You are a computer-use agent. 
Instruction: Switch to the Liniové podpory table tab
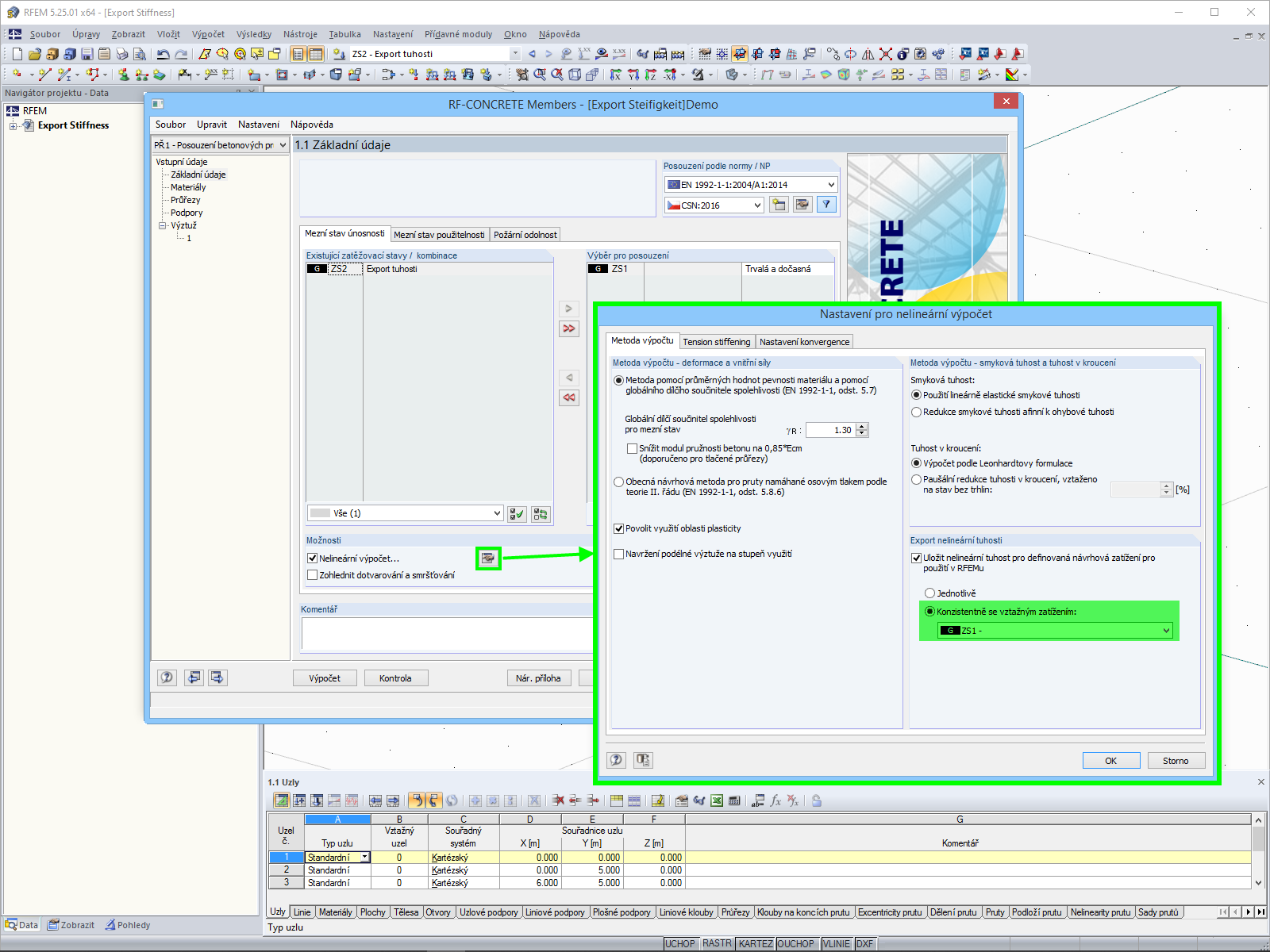[555, 912]
